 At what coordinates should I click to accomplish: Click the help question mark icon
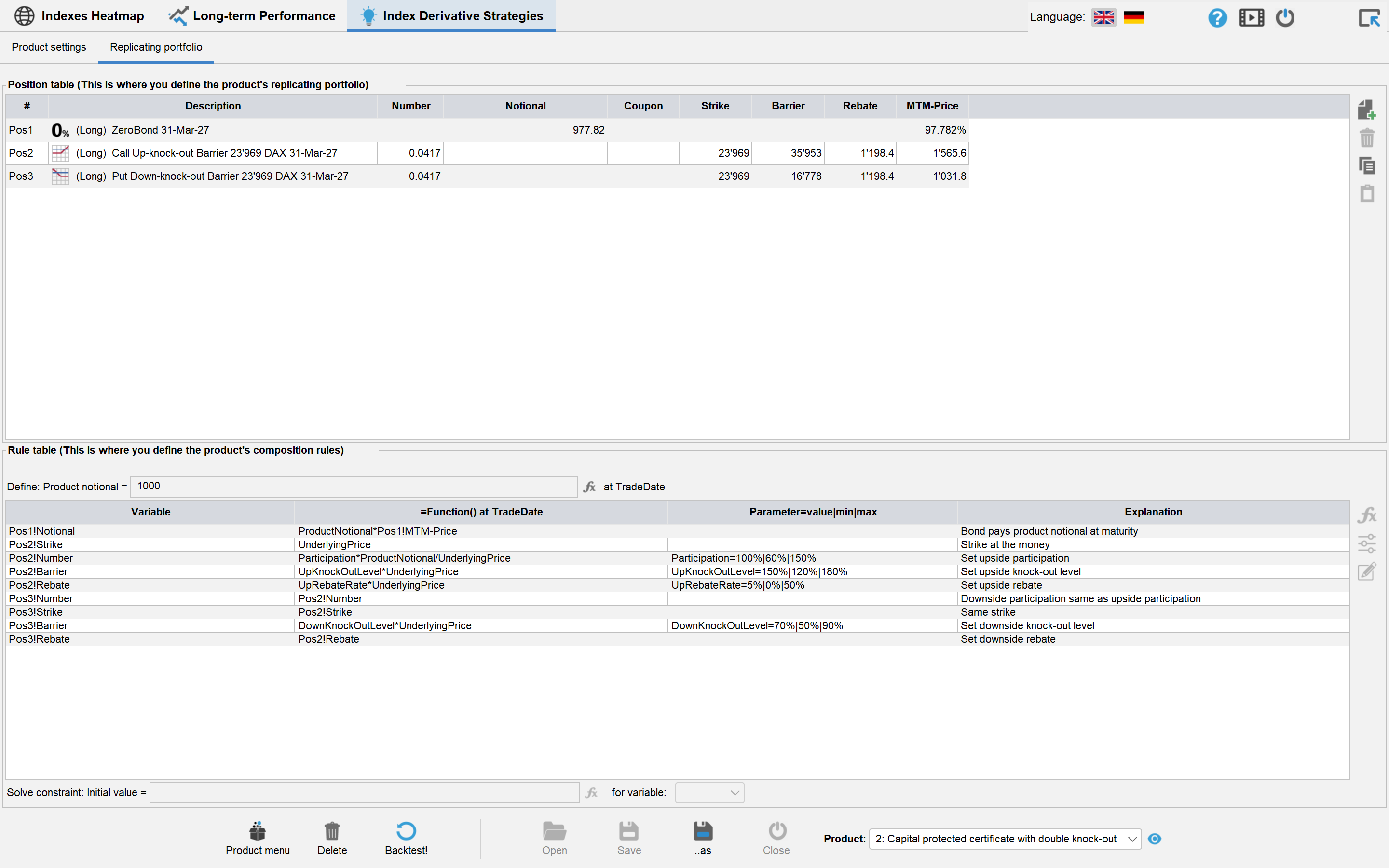click(1217, 17)
